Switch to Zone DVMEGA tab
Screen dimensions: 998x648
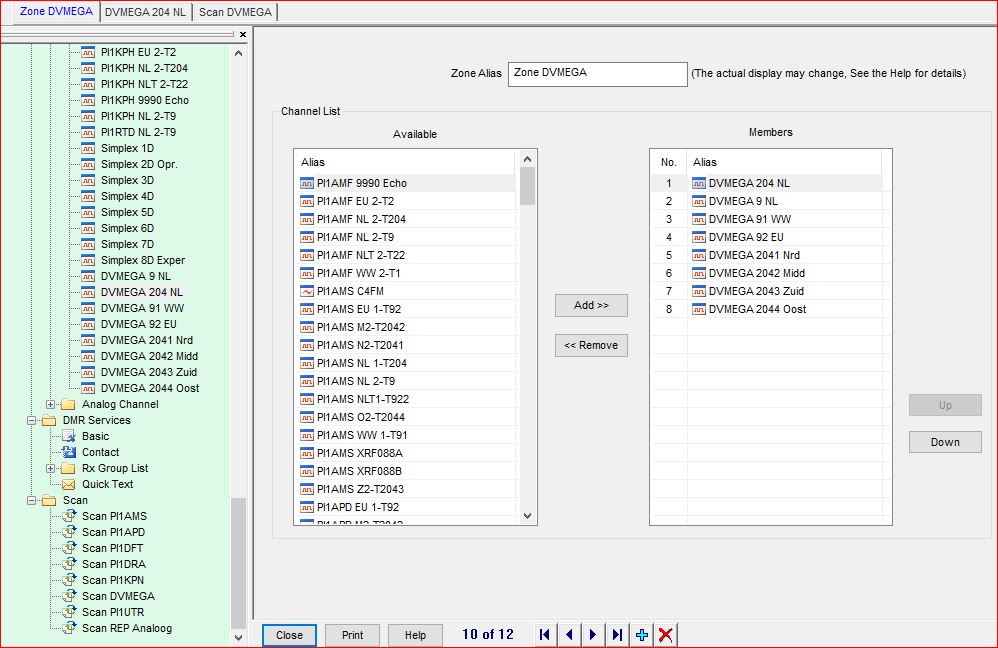pos(56,11)
